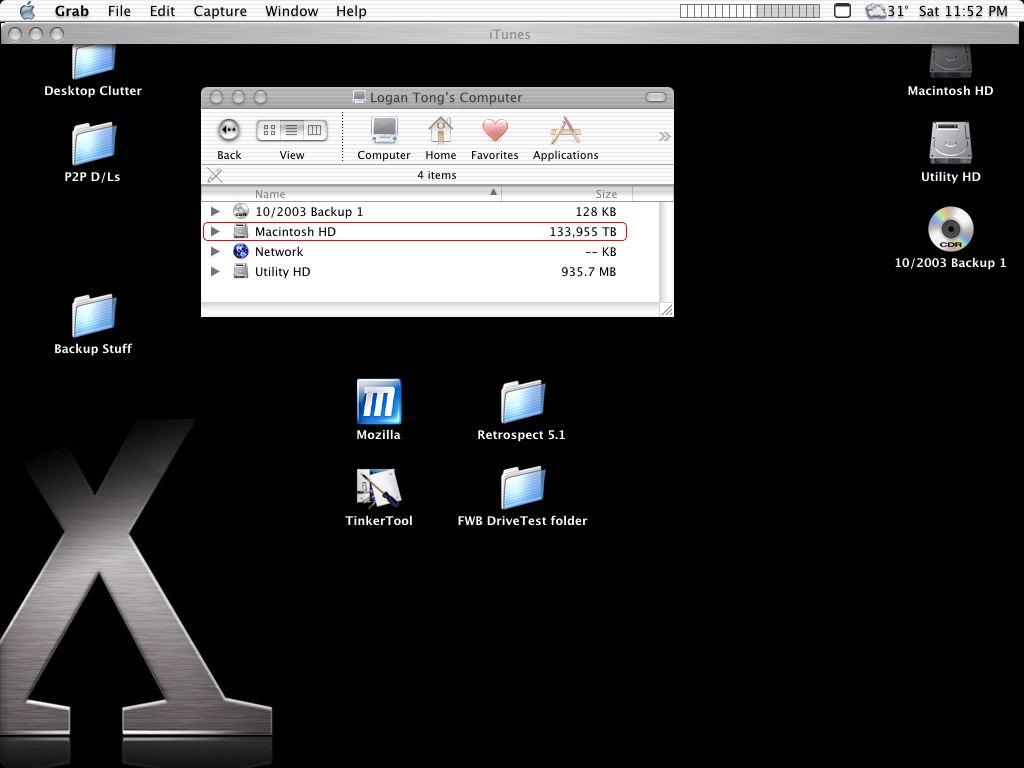Select the Backup Stuff folder icon
Screen dimensions: 1024x768
click(x=93, y=316)
